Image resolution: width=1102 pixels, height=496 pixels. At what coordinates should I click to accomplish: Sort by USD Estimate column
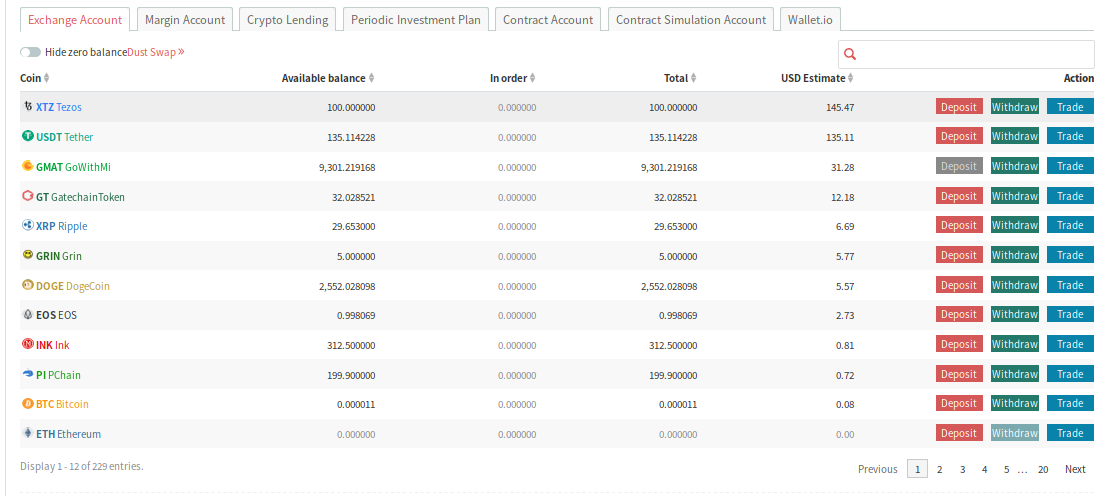point(817,78)
